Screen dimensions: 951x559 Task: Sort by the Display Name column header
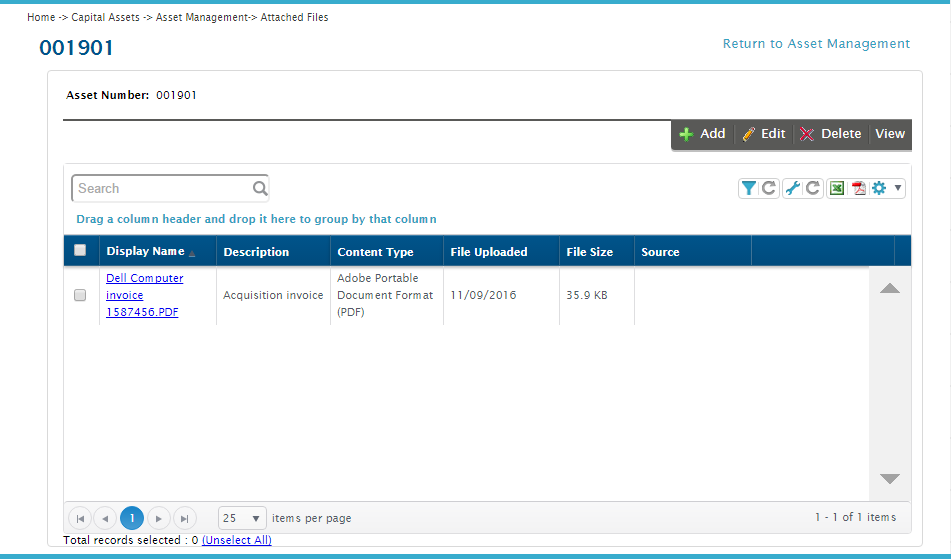(145, 251)
